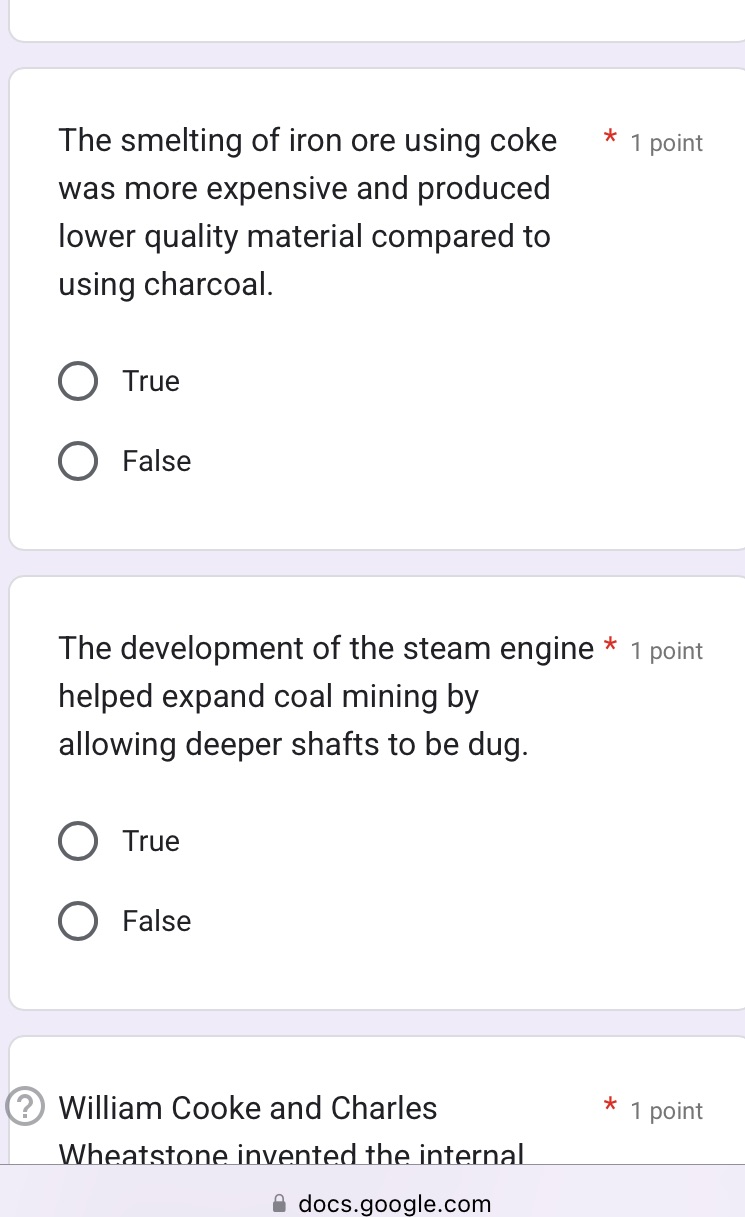
Task: Click the red asterisk on the steam engine question
Action: pos(610,648)
